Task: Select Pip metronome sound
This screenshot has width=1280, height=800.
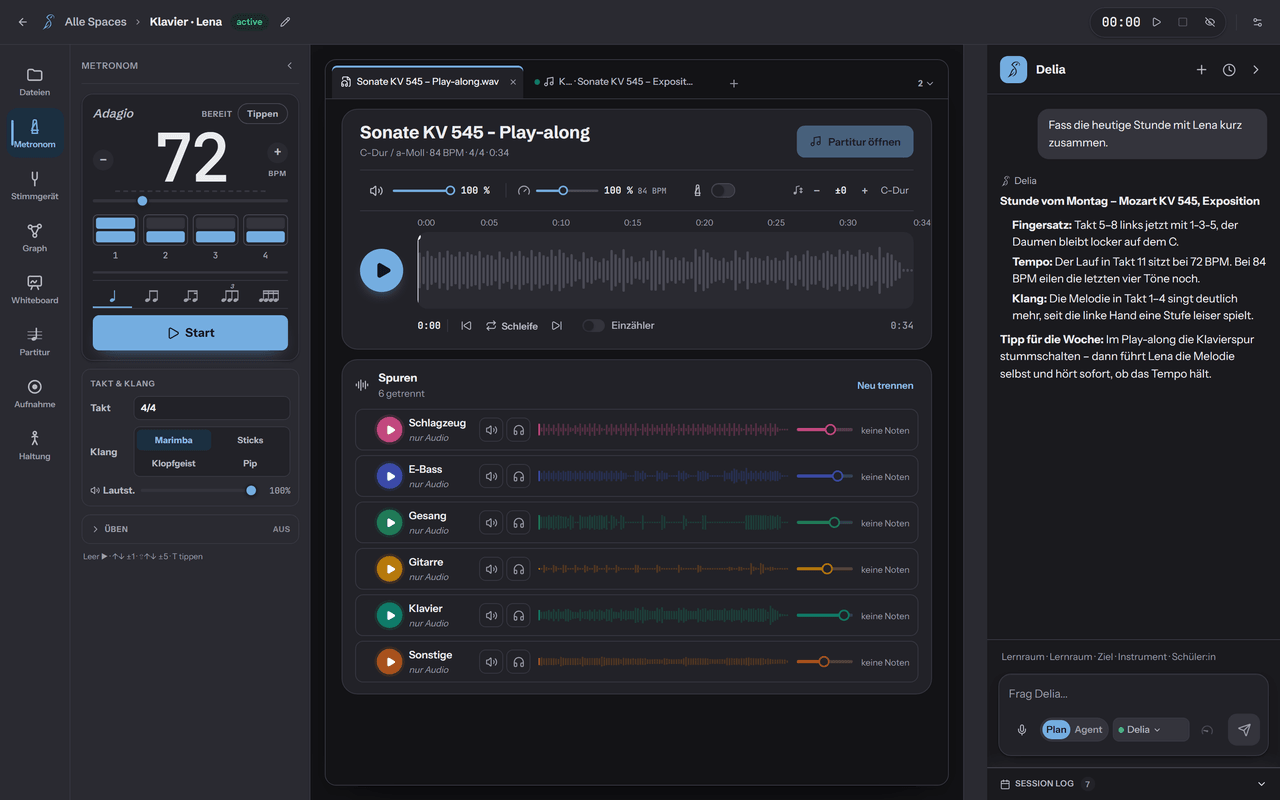Action: pos(250,463)
